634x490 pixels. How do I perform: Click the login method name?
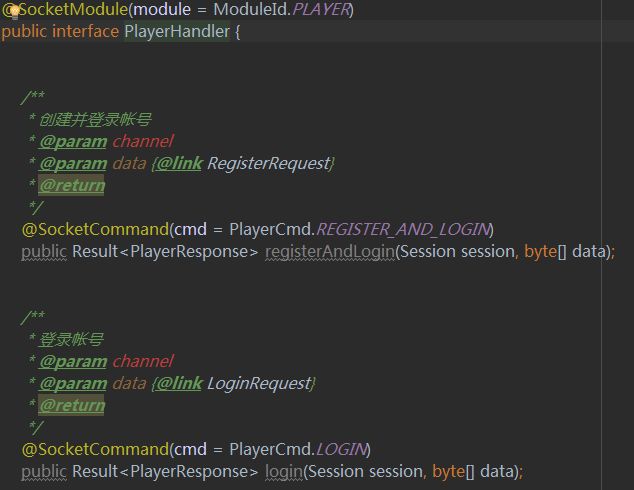(x=284, y=472)
